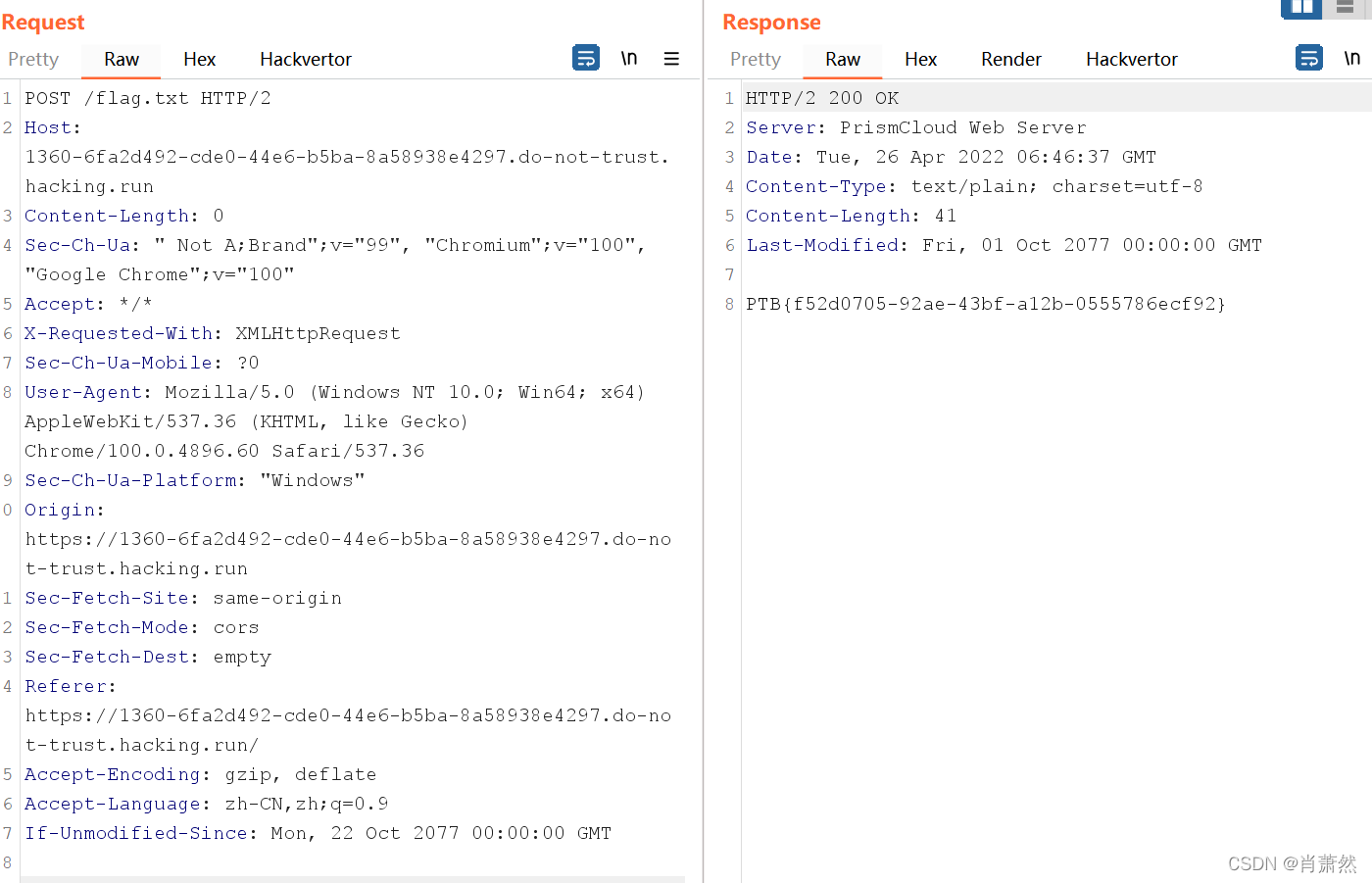The image size is (1372, 883).
Task: Select the stacked top-bottom layout icon
Action: click(1345, 8)
